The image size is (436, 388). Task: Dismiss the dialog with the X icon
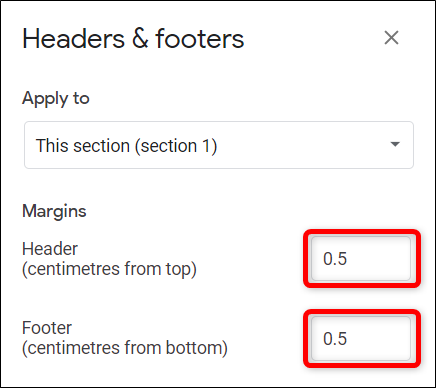[391, 37]
